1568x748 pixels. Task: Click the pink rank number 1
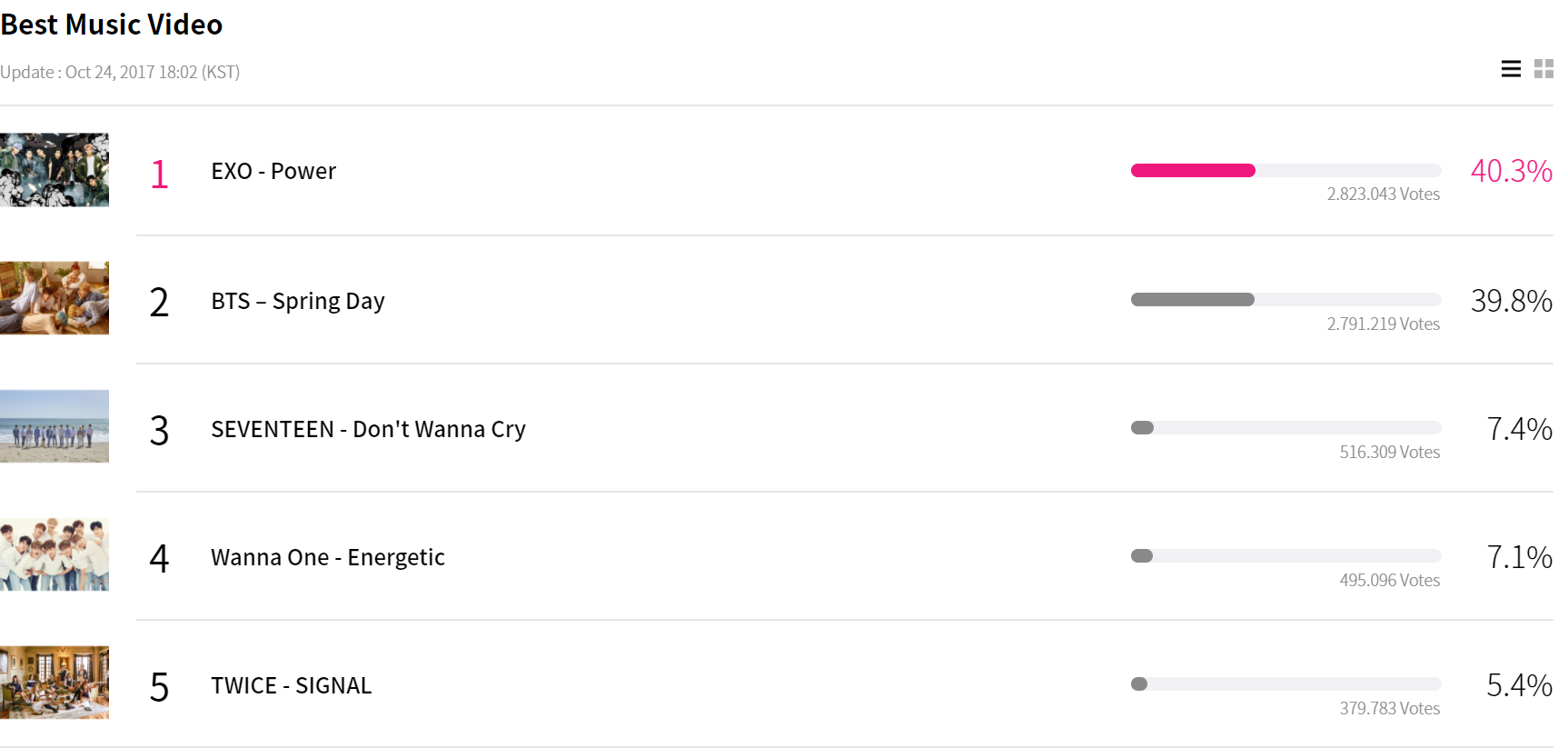(x=159, y=174)
